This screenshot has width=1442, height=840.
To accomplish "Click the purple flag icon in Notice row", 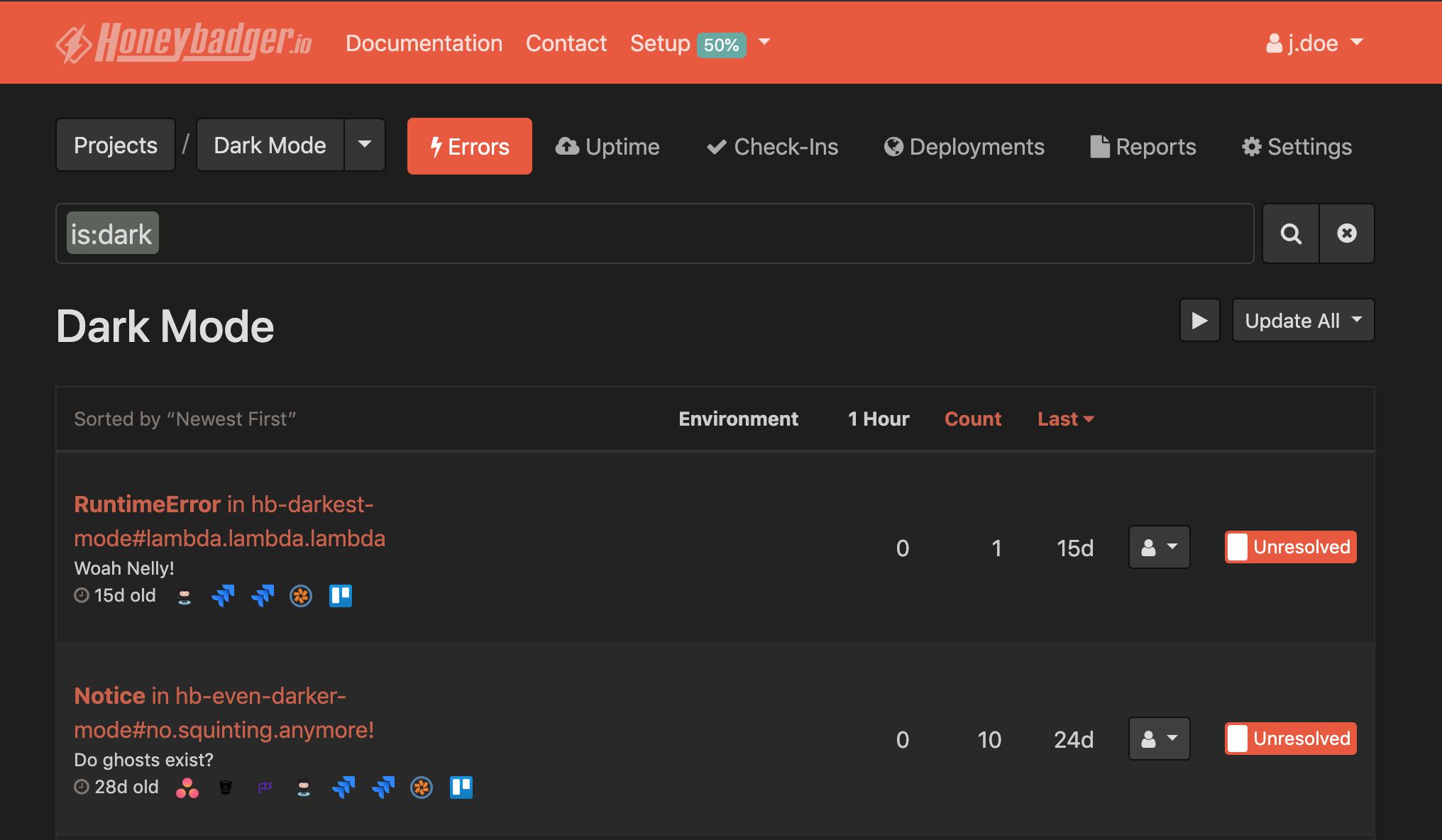I will click(x=265, y=787).
